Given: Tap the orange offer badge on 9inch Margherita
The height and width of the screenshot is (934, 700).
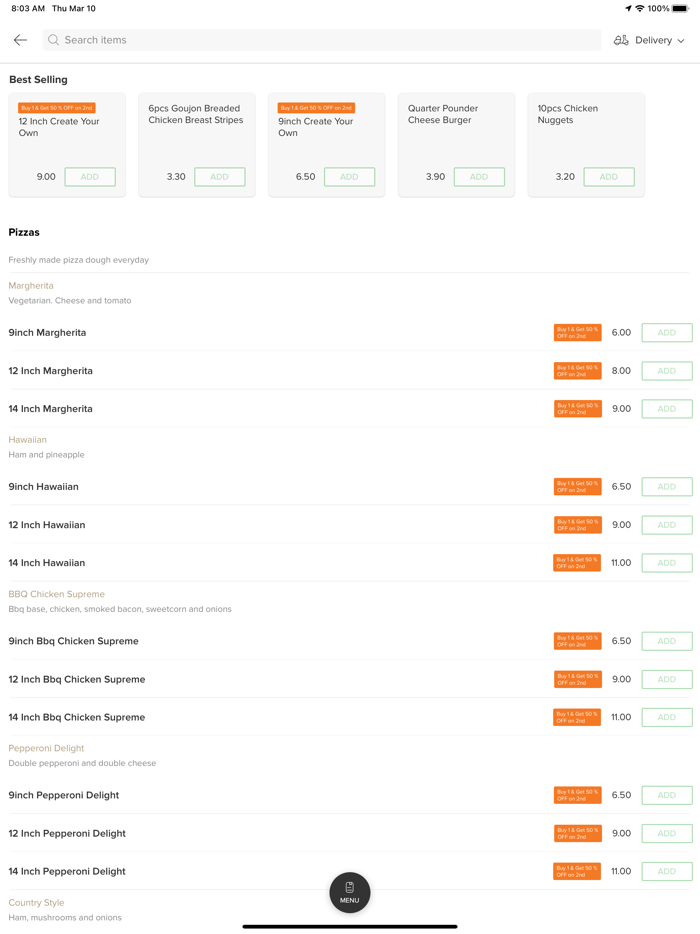Looking at the screenshot, I should (x=577, y=332).
